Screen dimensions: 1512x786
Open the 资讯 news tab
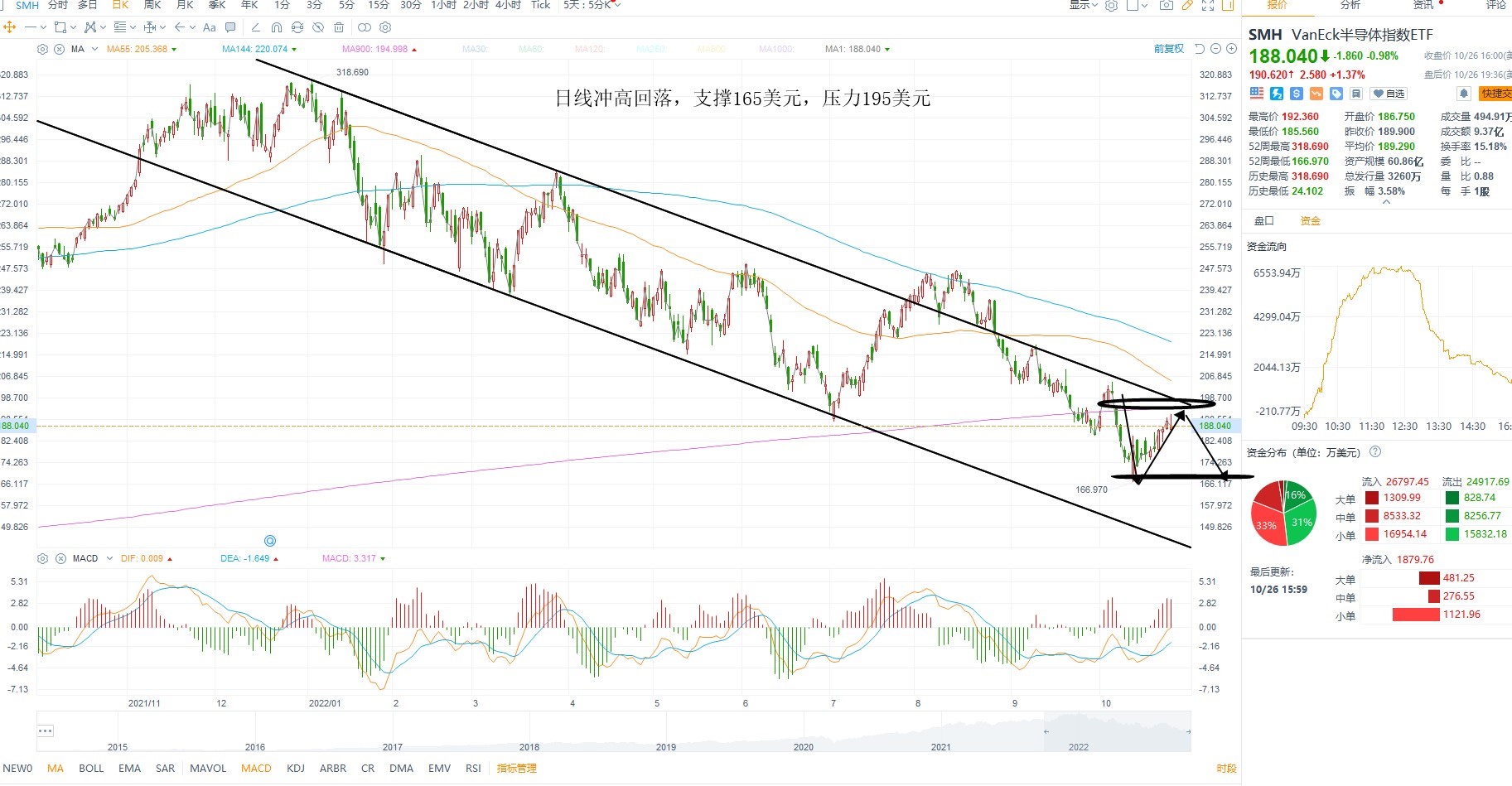[1423, 5]
